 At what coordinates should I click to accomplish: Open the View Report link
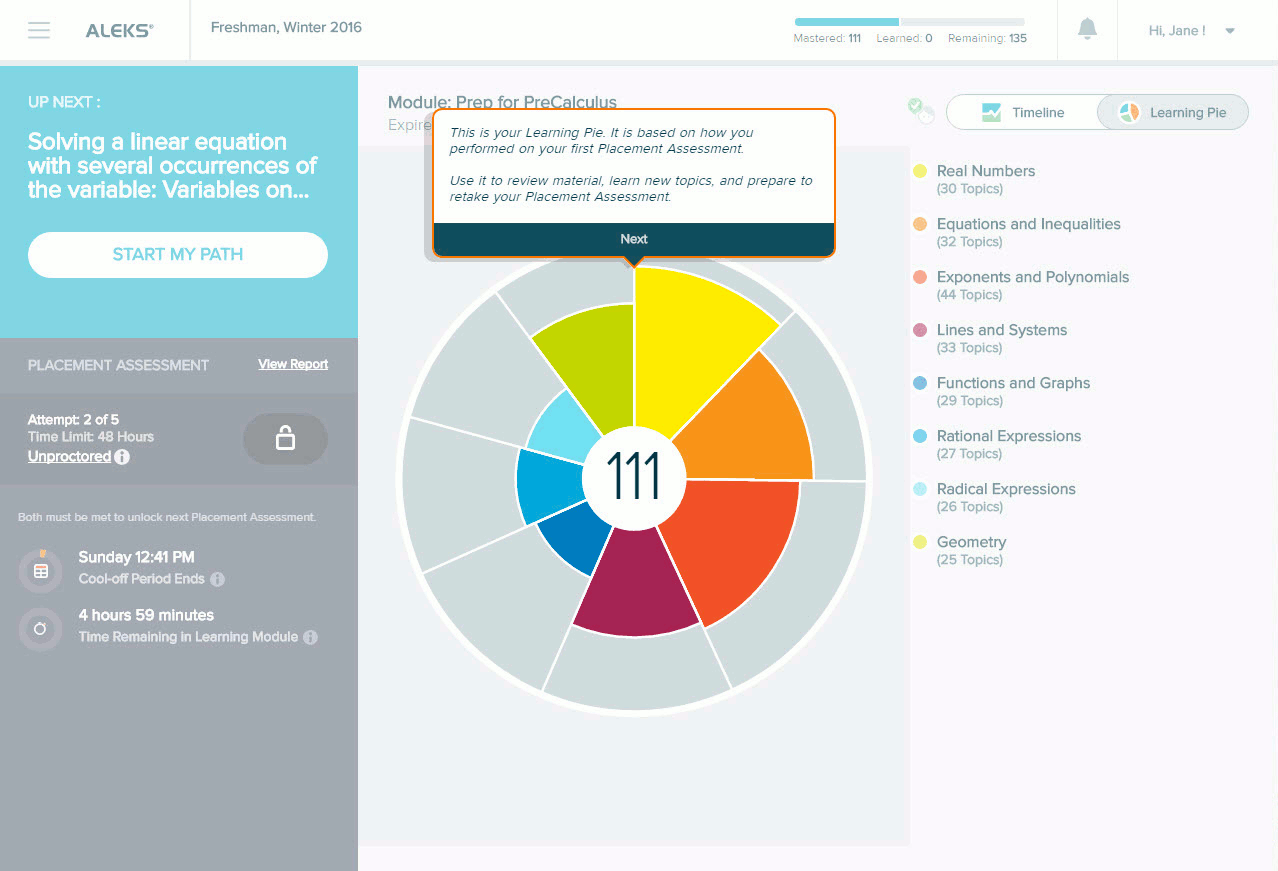(x=293, y=364)
